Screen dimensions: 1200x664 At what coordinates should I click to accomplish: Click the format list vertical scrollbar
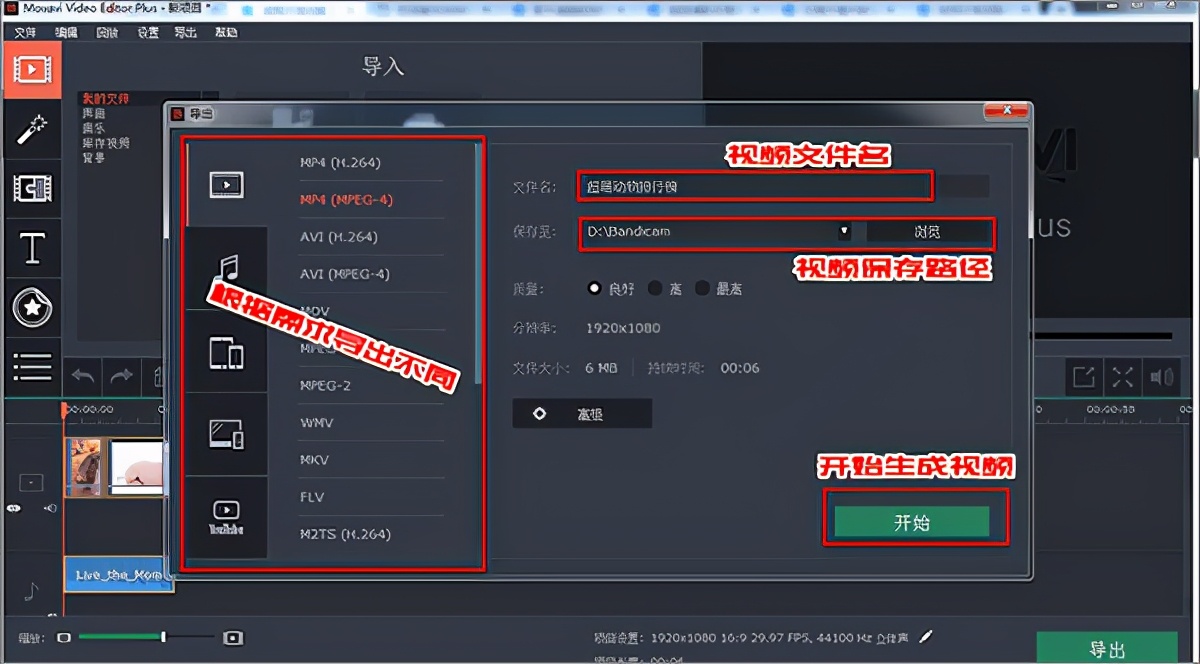click(478, 264)
